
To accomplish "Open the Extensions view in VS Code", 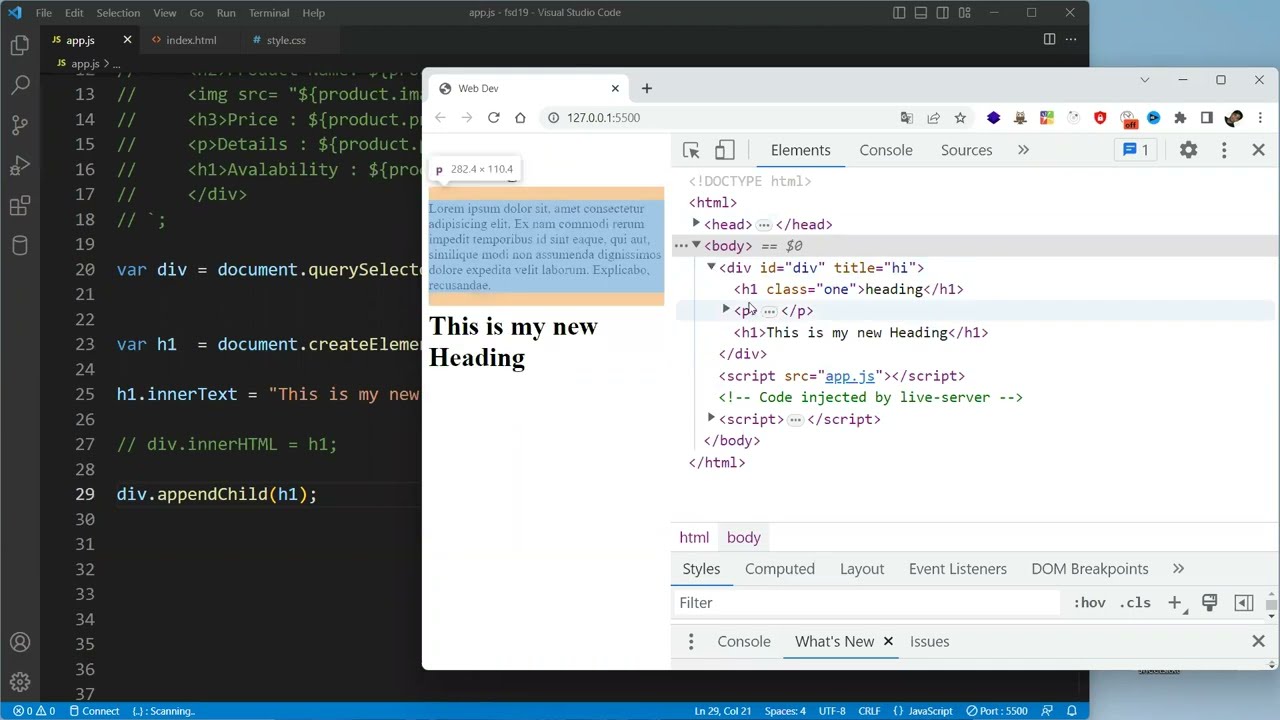I will click(20, 206).
